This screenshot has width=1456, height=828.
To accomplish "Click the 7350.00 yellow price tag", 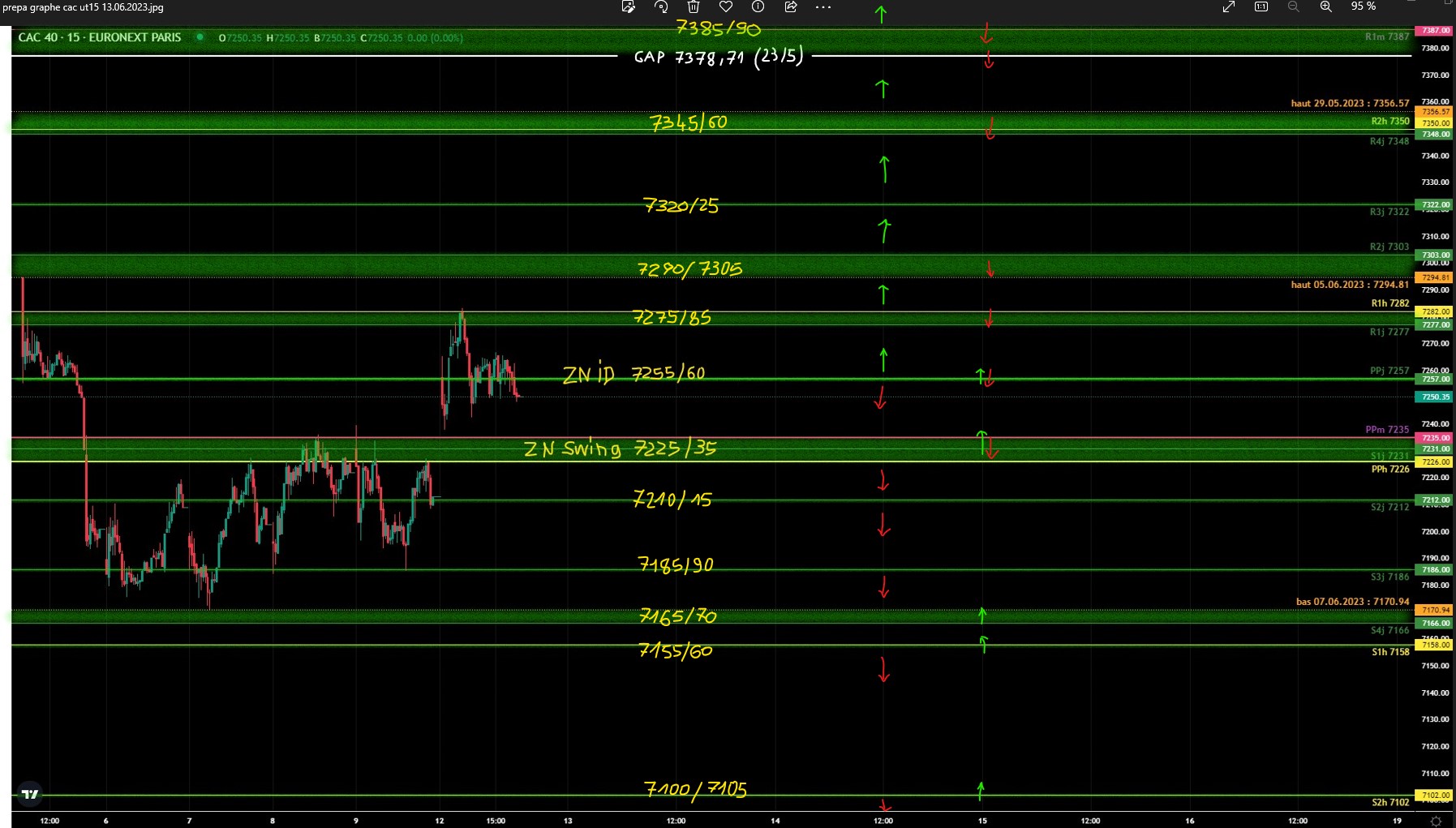I will (1435, 123).
